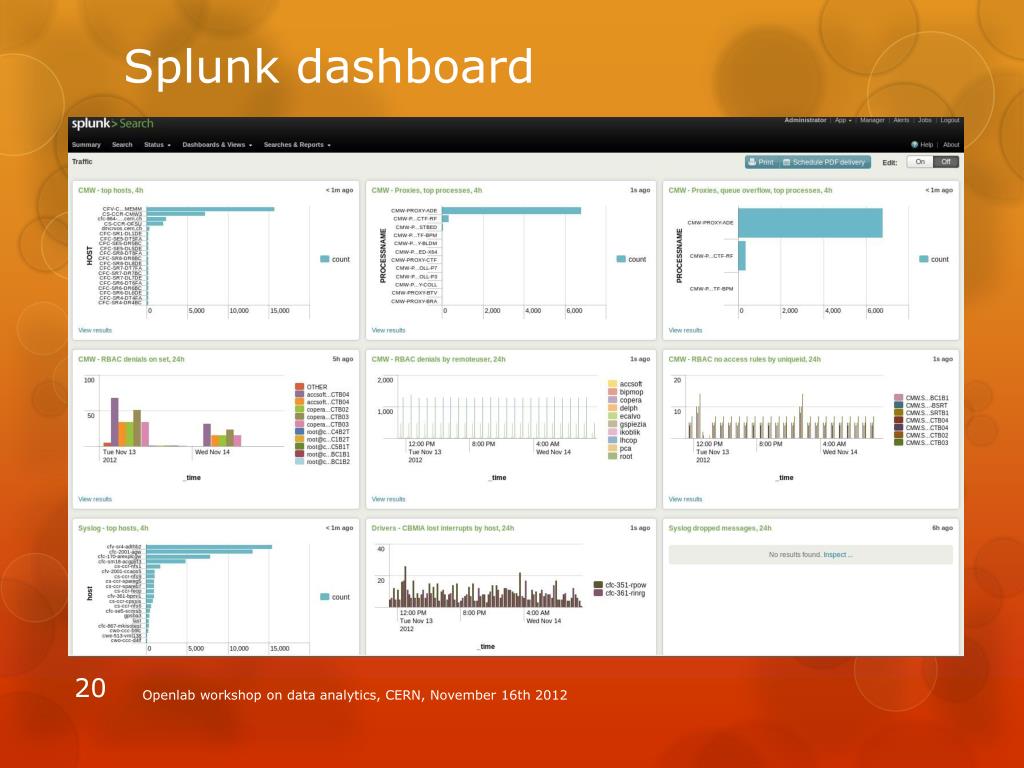View results for RBAC denials by remoteuser
Viewport: 1024px width, 768px height.
[389, 499]
